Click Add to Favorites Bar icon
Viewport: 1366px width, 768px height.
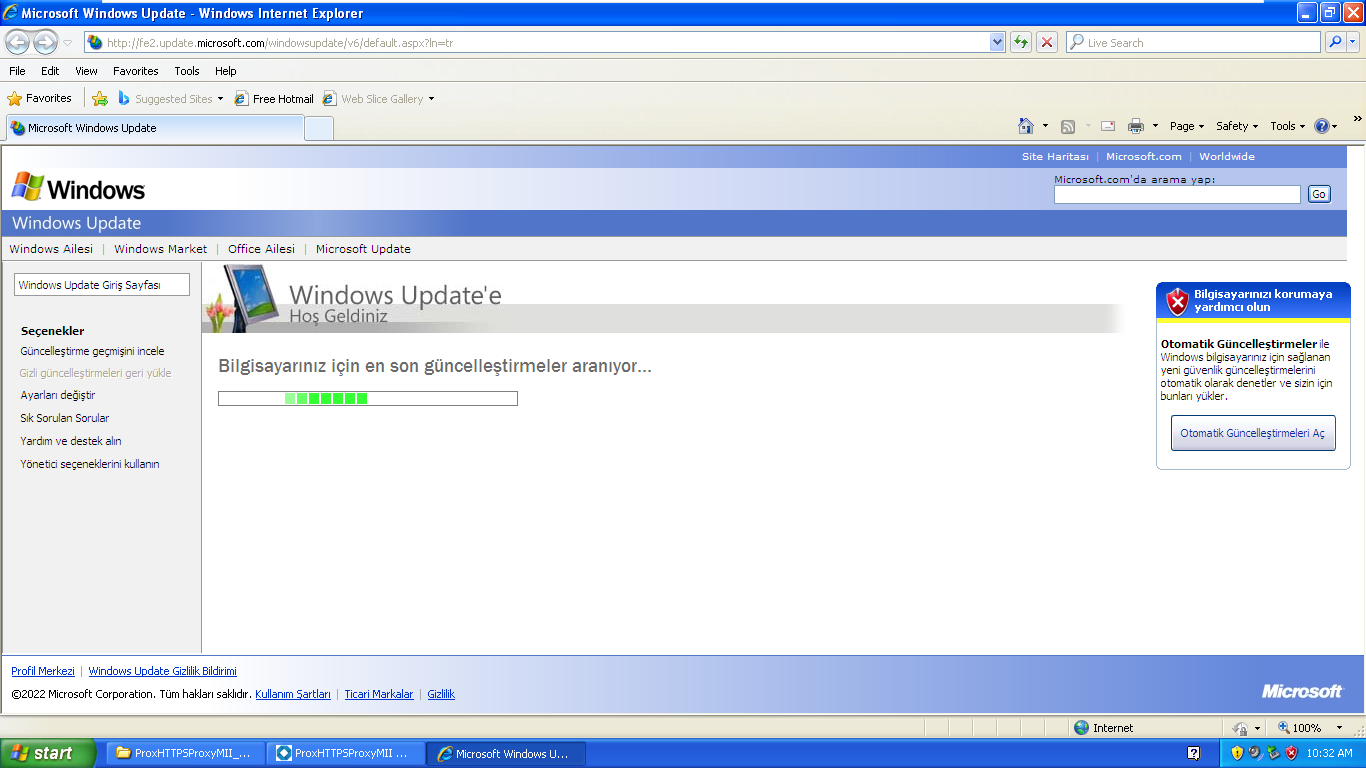click(100, 99)
